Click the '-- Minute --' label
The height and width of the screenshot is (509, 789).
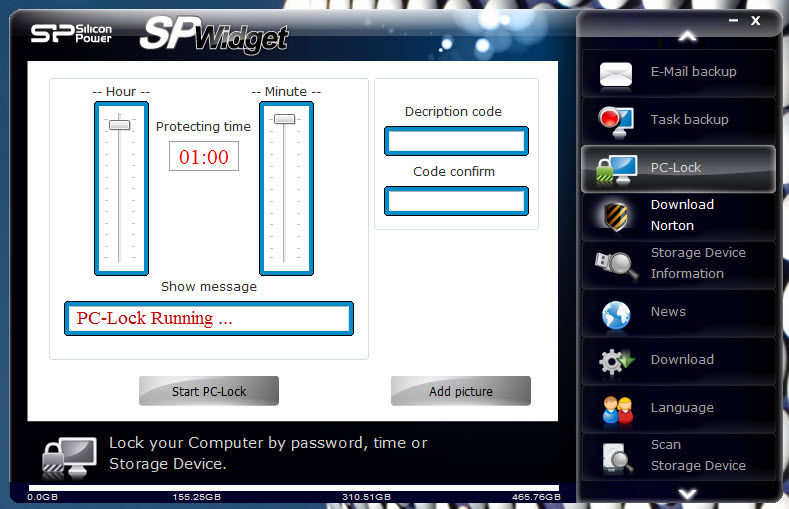tap(286, 92)
